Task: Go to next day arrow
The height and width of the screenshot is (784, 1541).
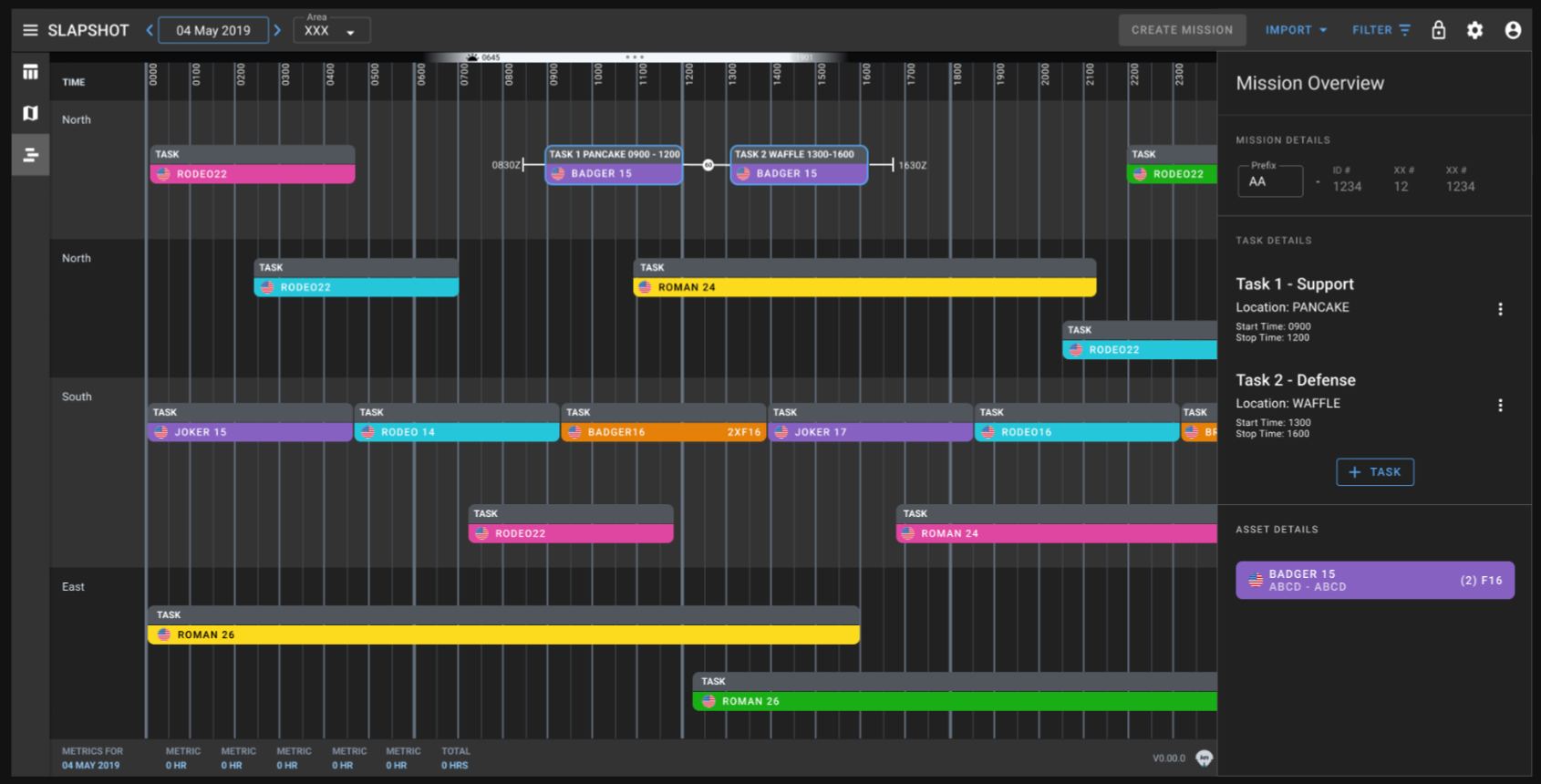Action: (277, 30)
